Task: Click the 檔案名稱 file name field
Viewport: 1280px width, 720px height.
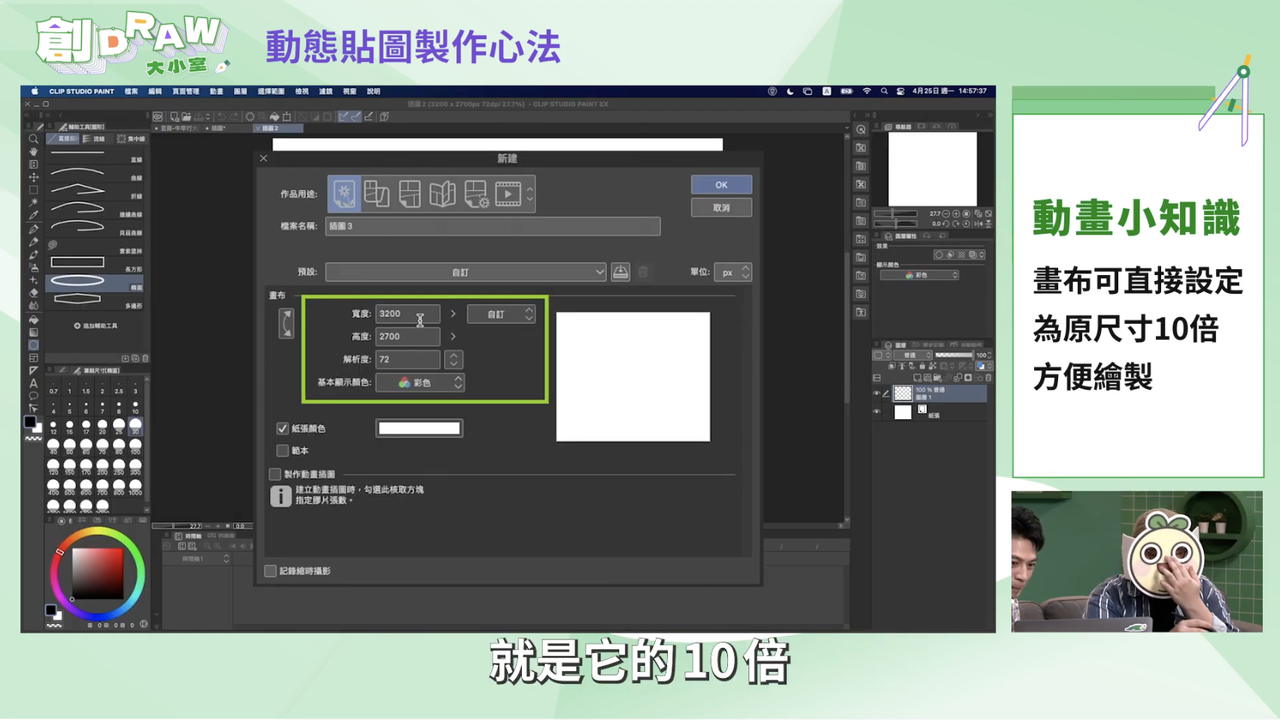Action: coord(493,227)
